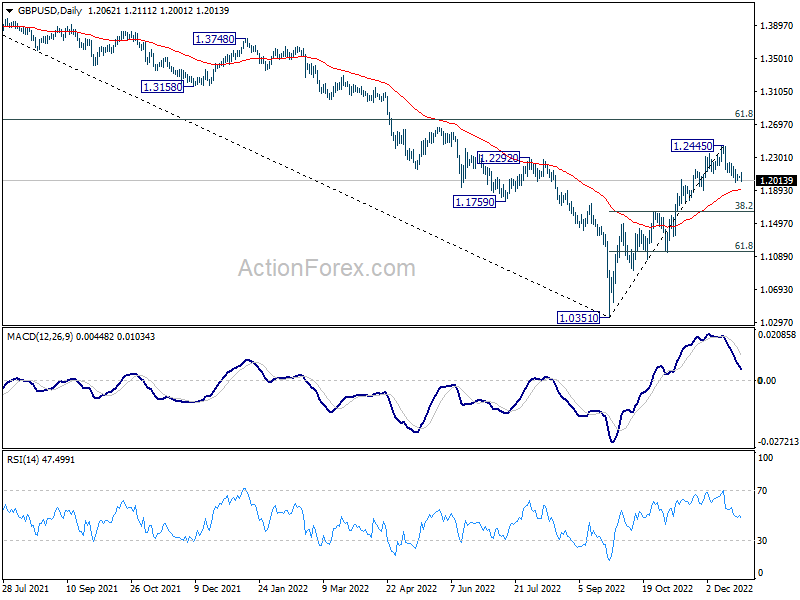
Task: Click the ActionForex.com watermark
Action: (326, 268)
